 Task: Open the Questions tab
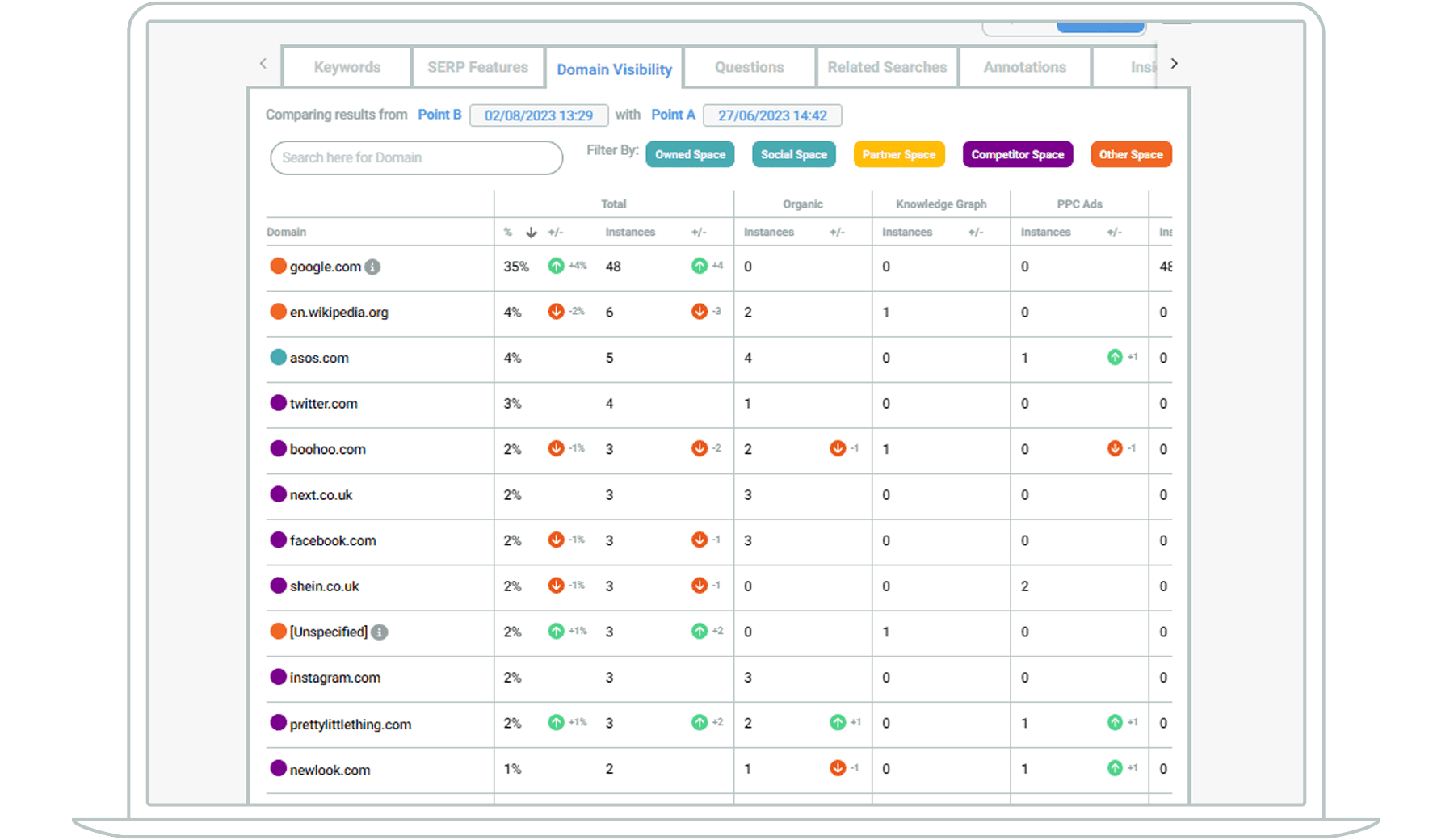[749, 67]
